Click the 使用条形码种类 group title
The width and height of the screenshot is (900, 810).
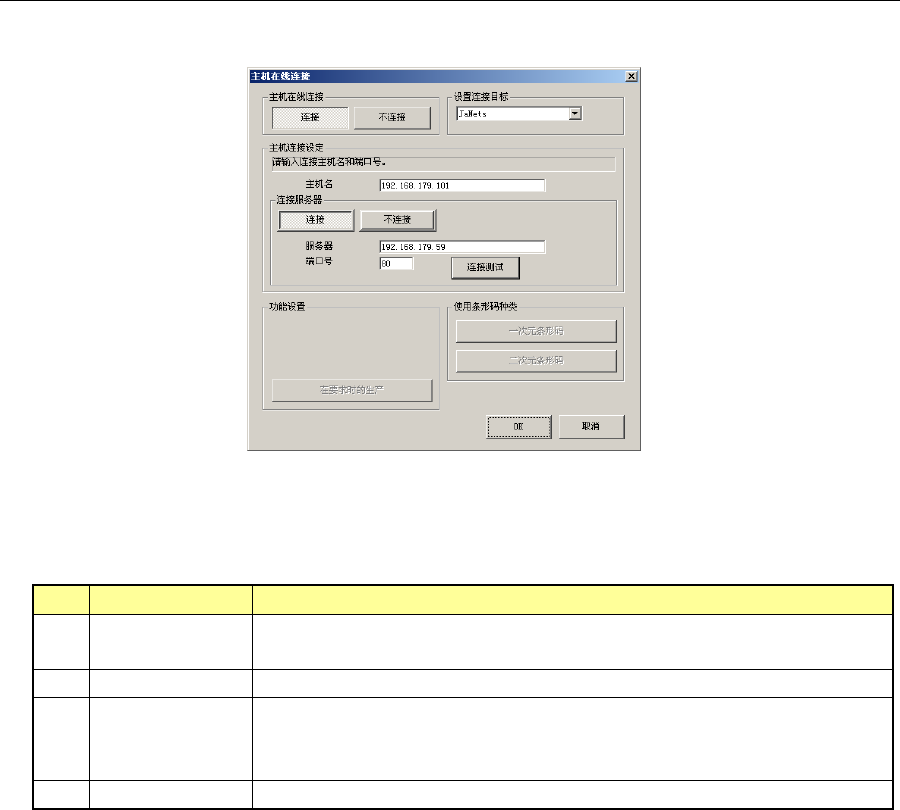(x=486, y=307)
